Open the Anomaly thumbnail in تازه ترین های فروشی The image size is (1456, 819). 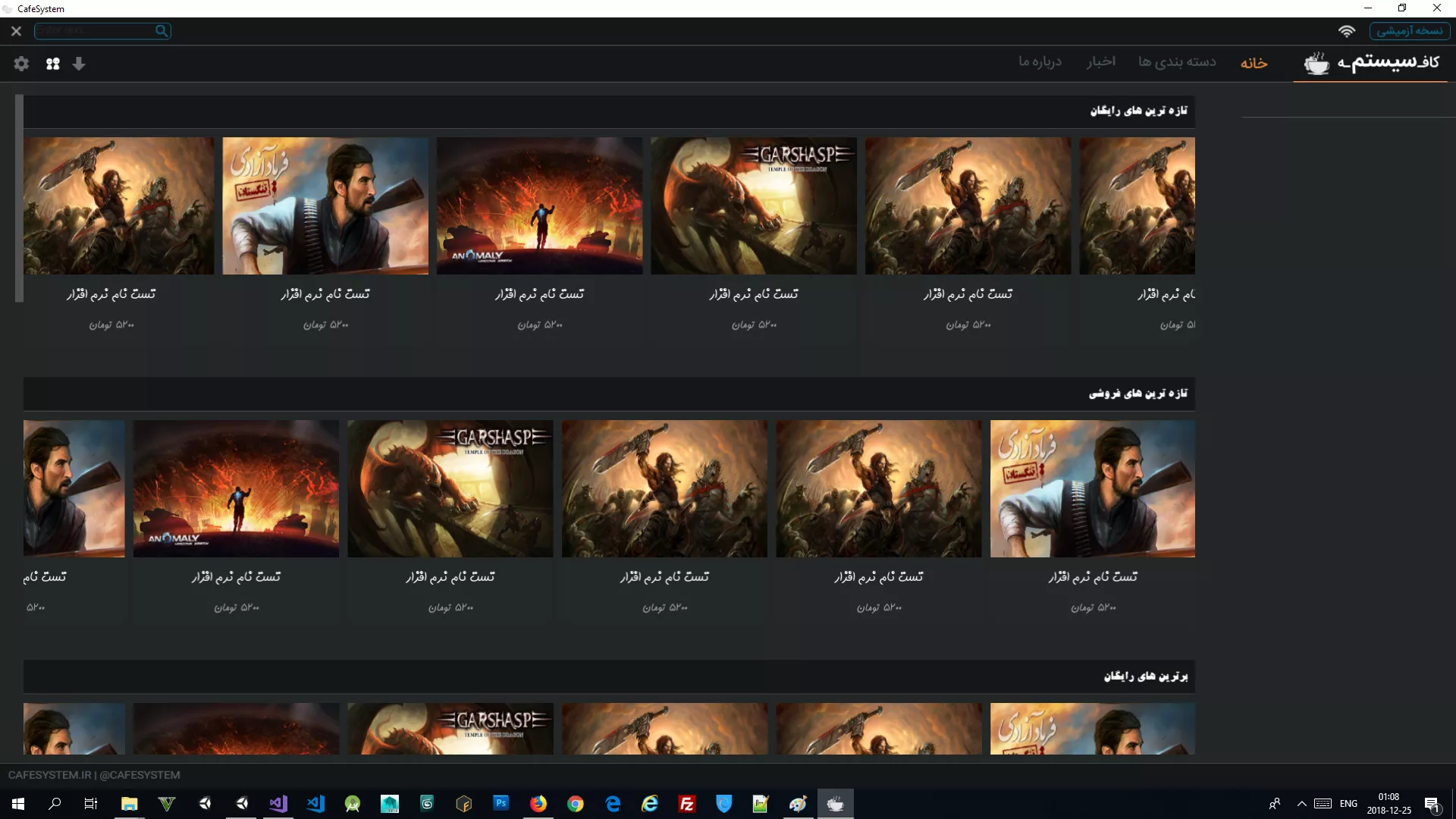tap(236, 488)
